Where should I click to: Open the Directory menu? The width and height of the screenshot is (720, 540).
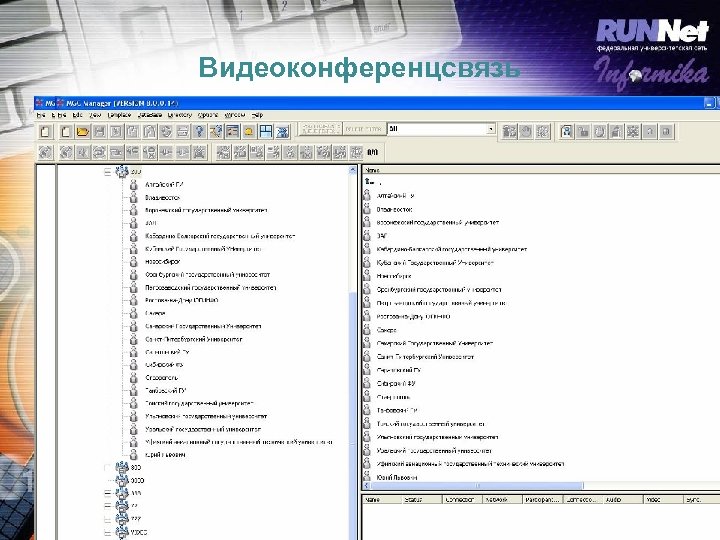tap(180, 115)
